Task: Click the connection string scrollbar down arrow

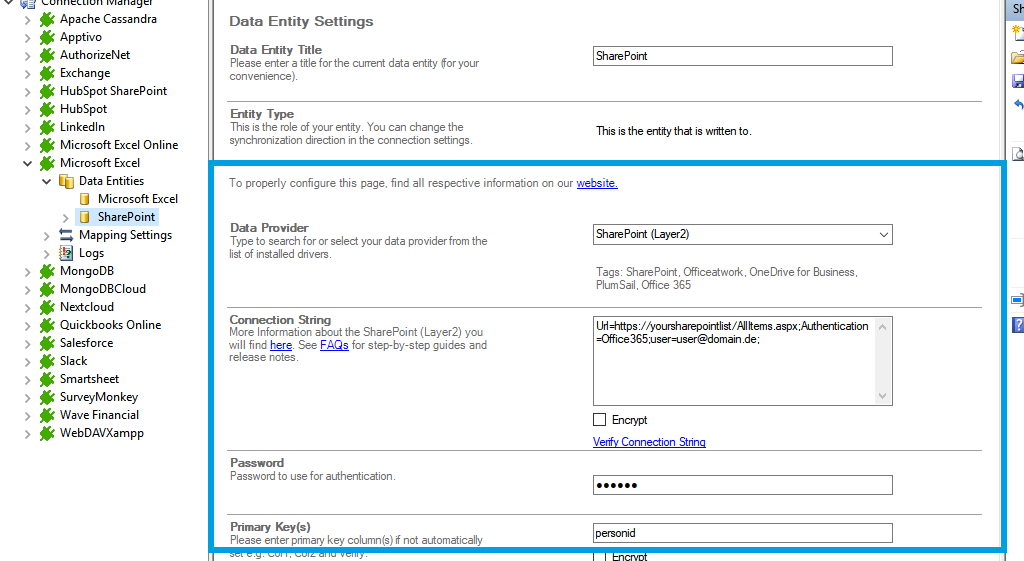Action: pyautogui.click(x=883, y=396)
